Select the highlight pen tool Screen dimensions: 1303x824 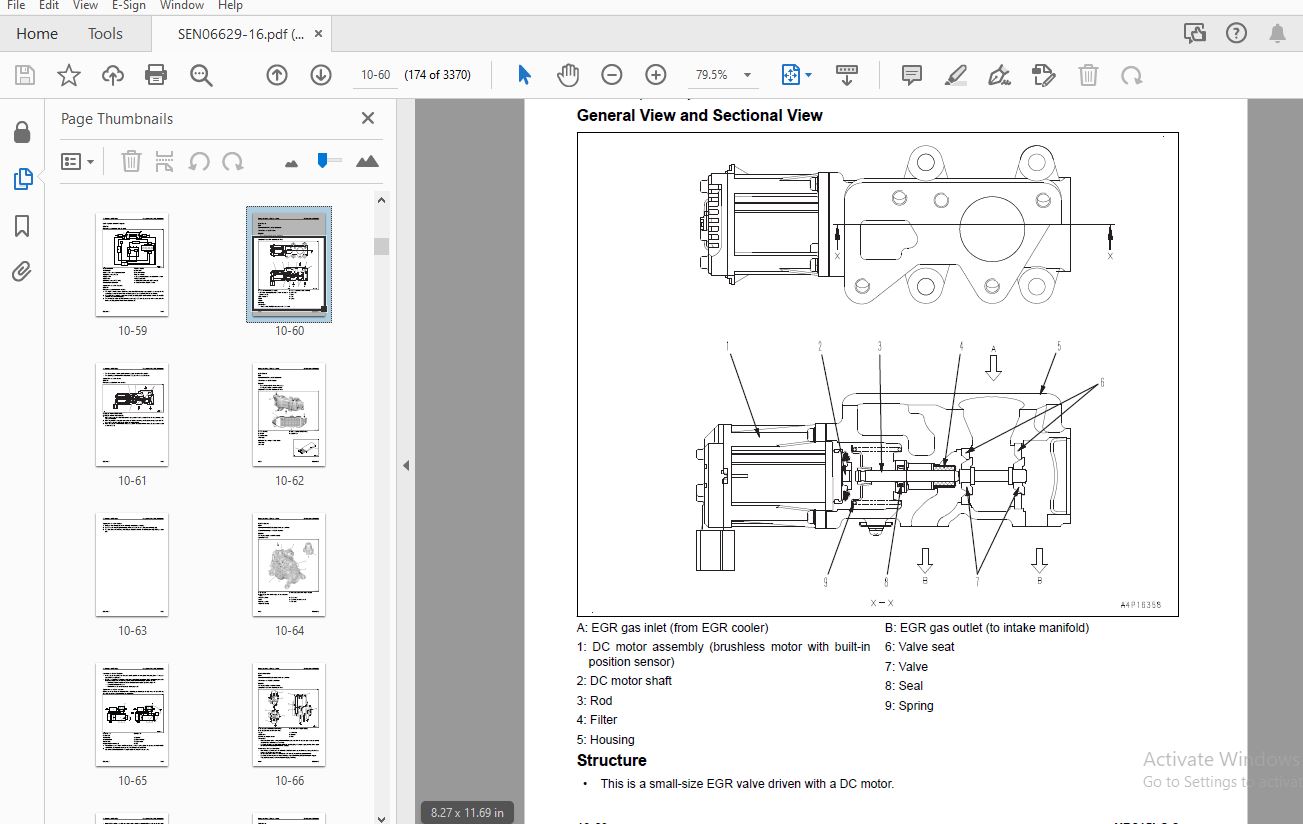pyautogui.click(x=956, y=75)
